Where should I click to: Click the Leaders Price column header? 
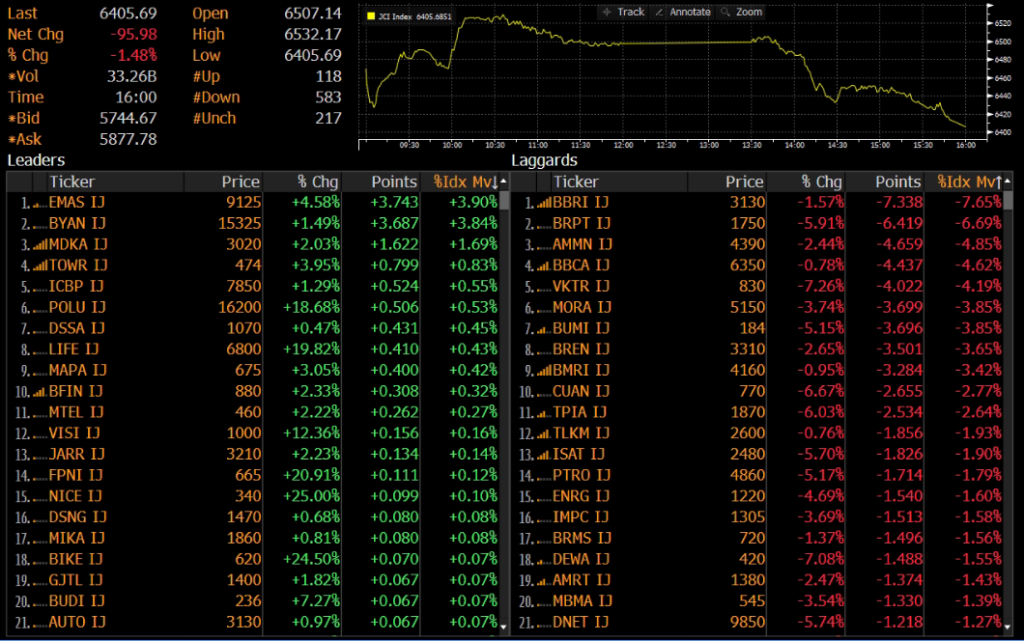240,181
